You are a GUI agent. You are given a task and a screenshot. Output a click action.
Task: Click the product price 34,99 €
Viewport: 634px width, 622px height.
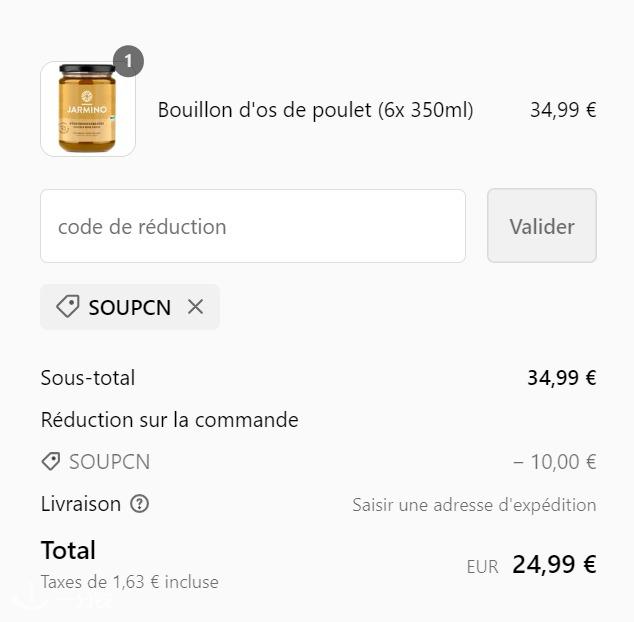pos(563,110)
